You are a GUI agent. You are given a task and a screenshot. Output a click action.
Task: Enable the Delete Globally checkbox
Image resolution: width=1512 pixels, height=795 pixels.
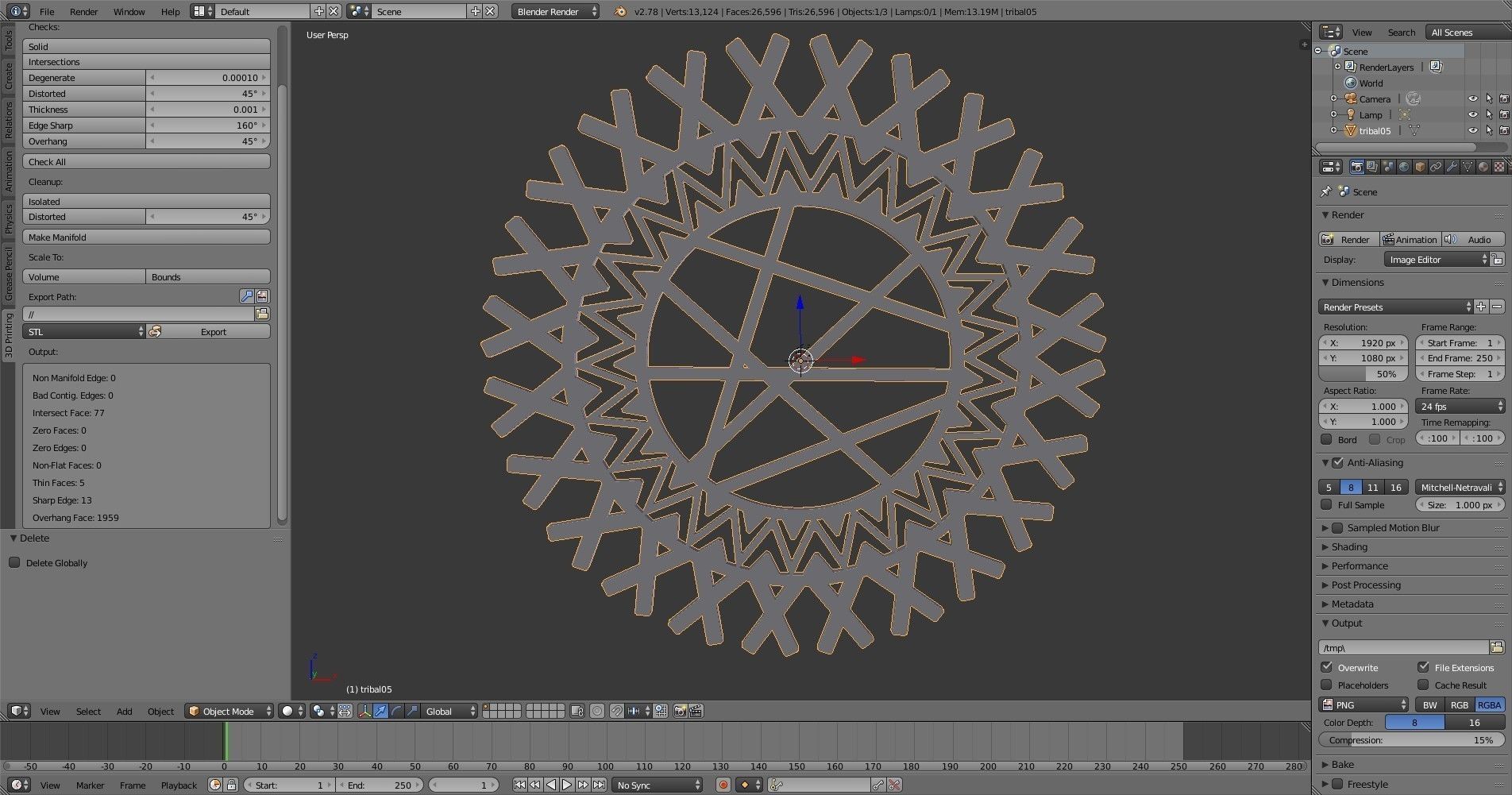pos(14,562)
